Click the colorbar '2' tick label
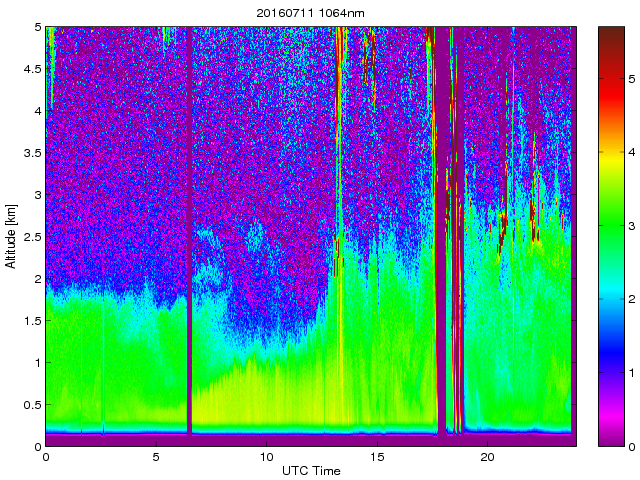The height and width of the screenshot is (480, 640). pos(632,299)
